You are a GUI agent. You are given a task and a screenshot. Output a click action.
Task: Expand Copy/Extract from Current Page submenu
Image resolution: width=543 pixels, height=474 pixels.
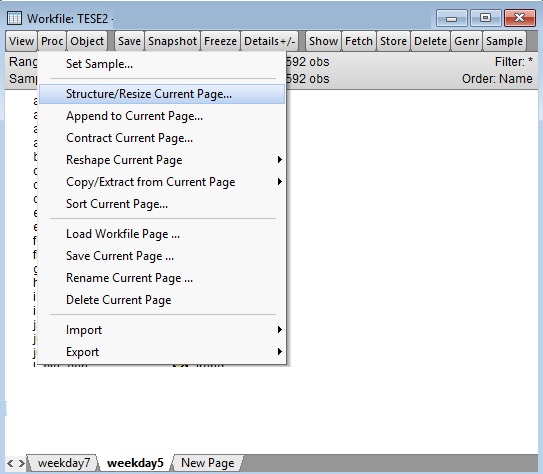[161, 182]
